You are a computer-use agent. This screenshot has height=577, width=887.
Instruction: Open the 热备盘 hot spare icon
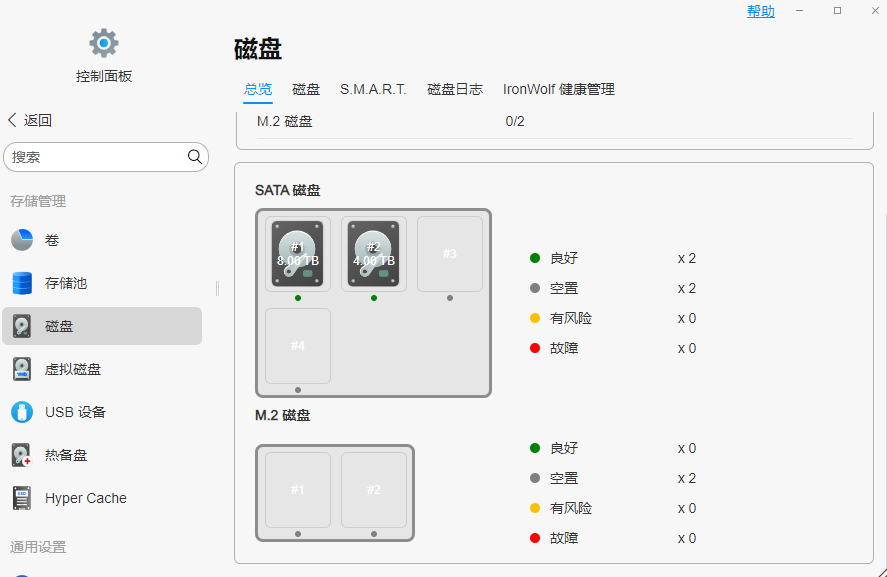point(22,455)
